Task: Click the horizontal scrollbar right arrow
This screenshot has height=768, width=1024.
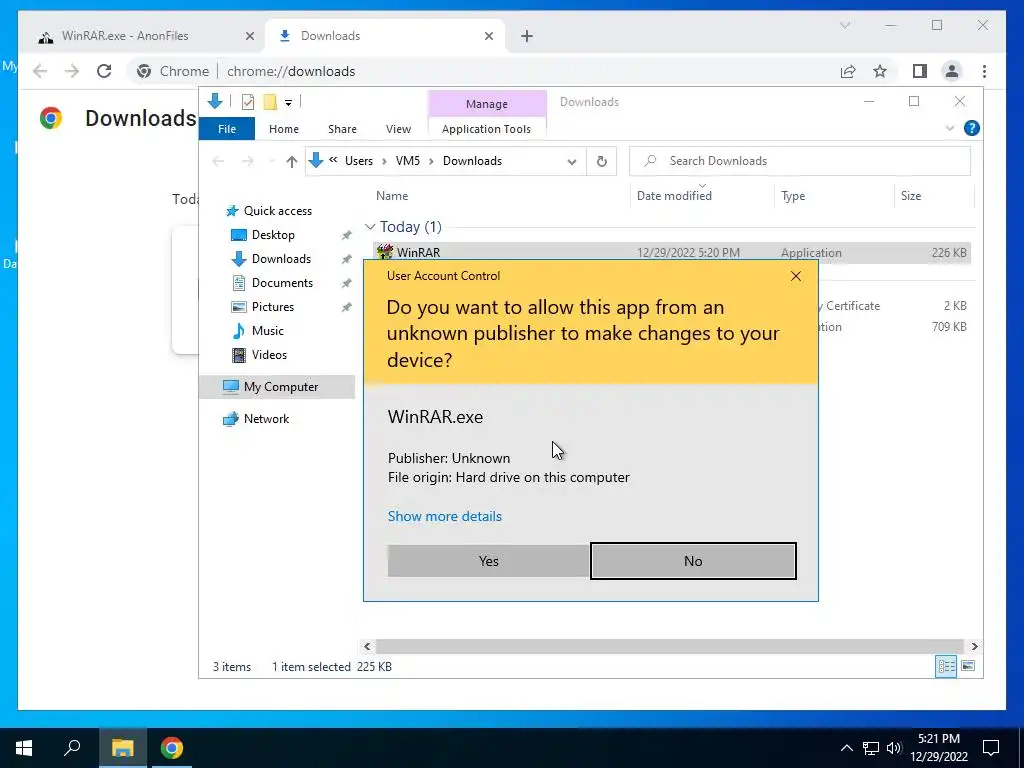Action: pyautogui.click(x=974, y=647)
